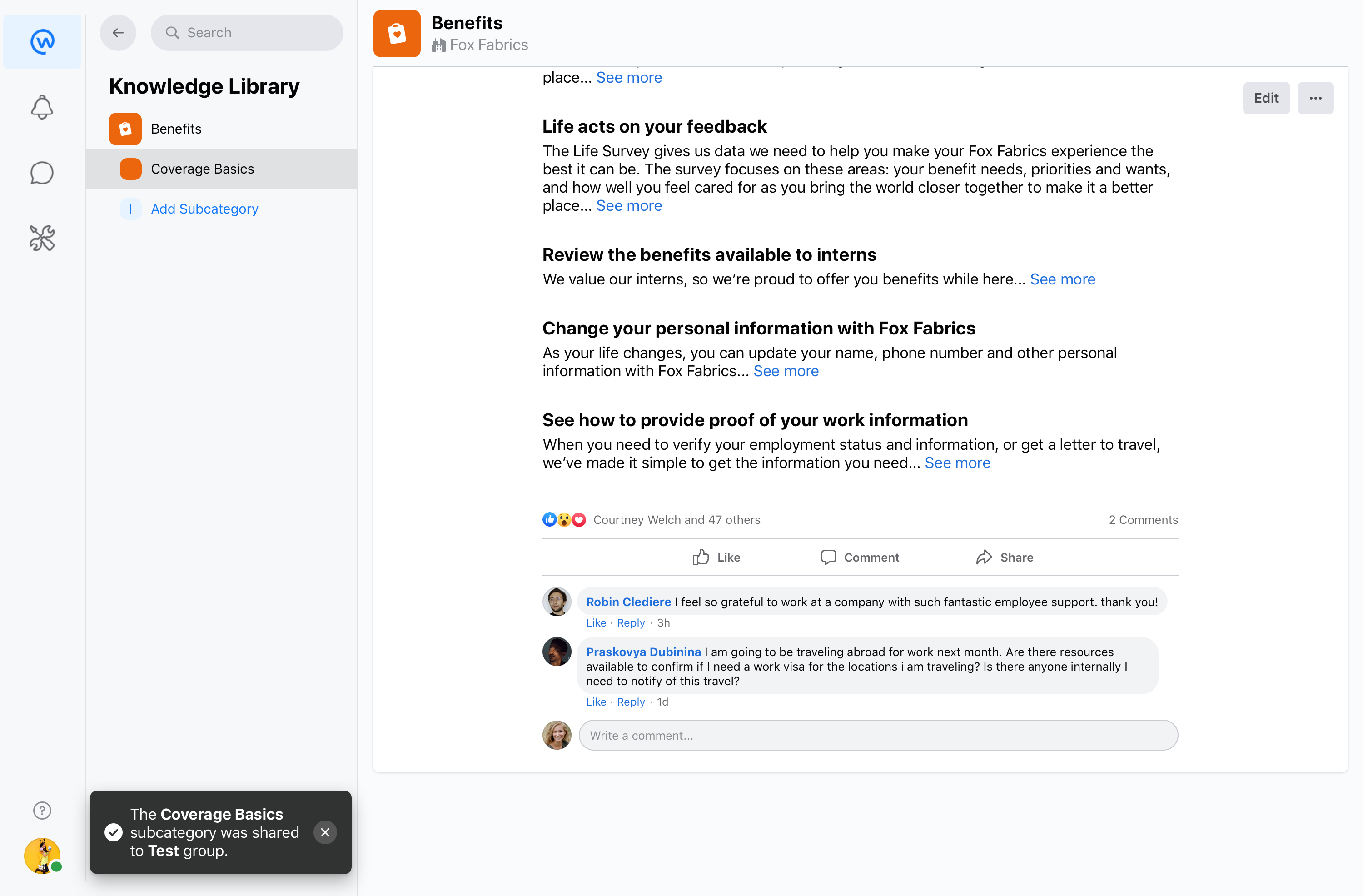Click Add Subcategory link
This screenshot has width=1363, height=896.
[204, 209]
